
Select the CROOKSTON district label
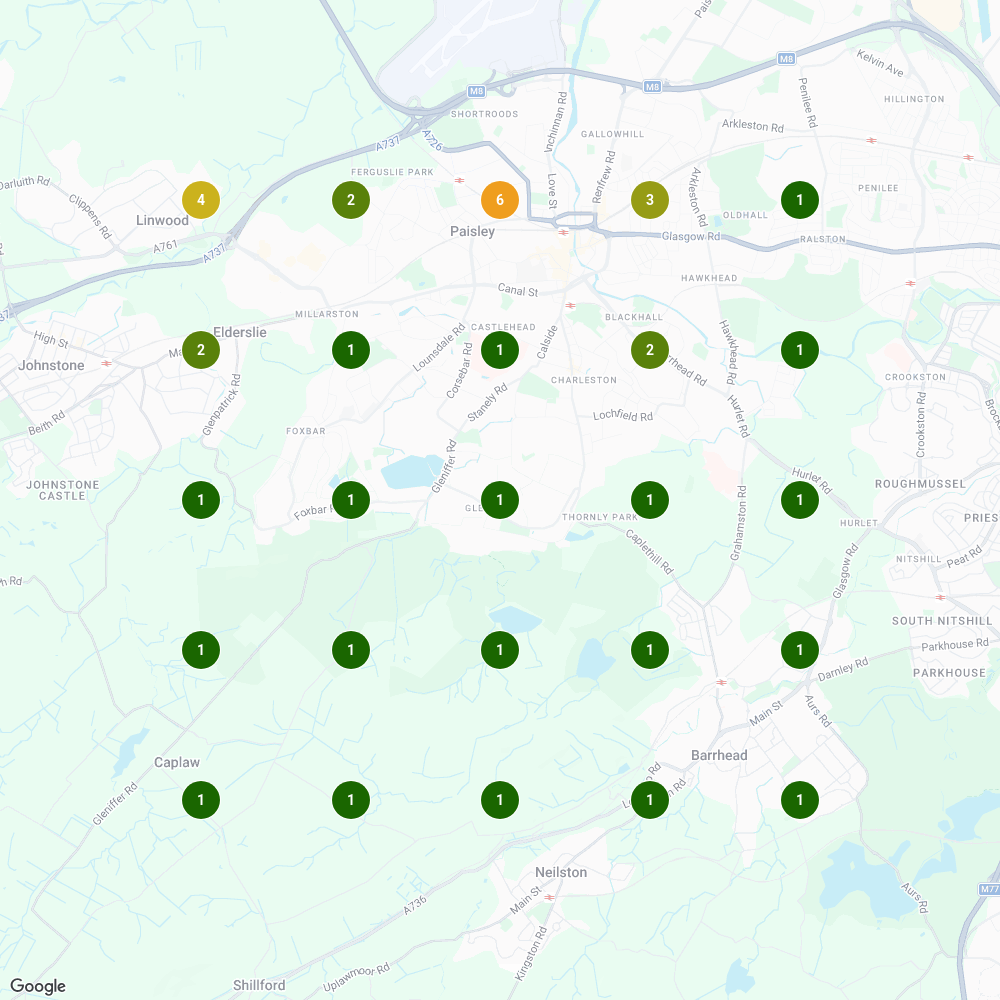(915, 377)
